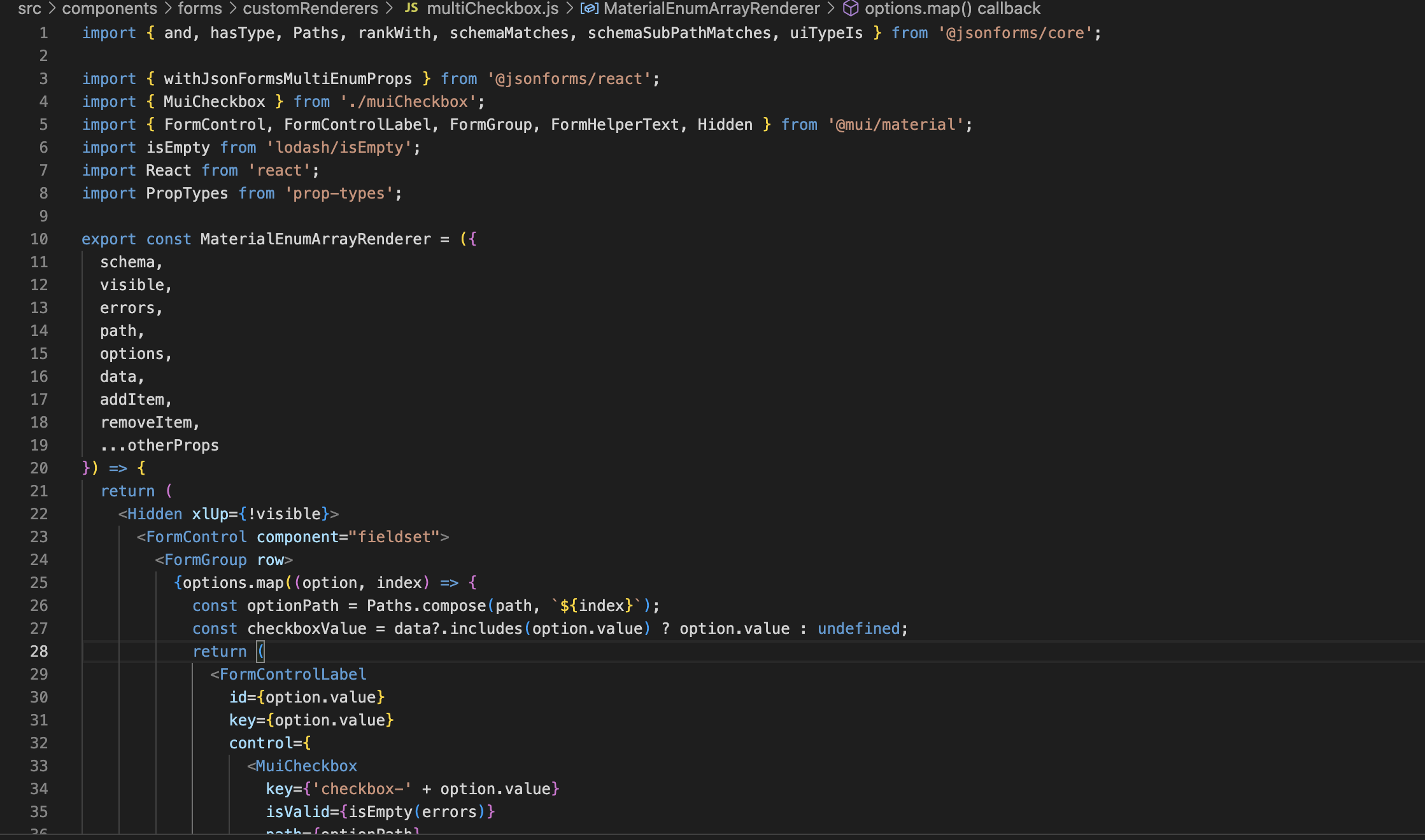Select the multiCheckbox.js breadcrumb
Image resolution: width=1425 pixels, height=840 pixels.
click(x=492, y=8)
